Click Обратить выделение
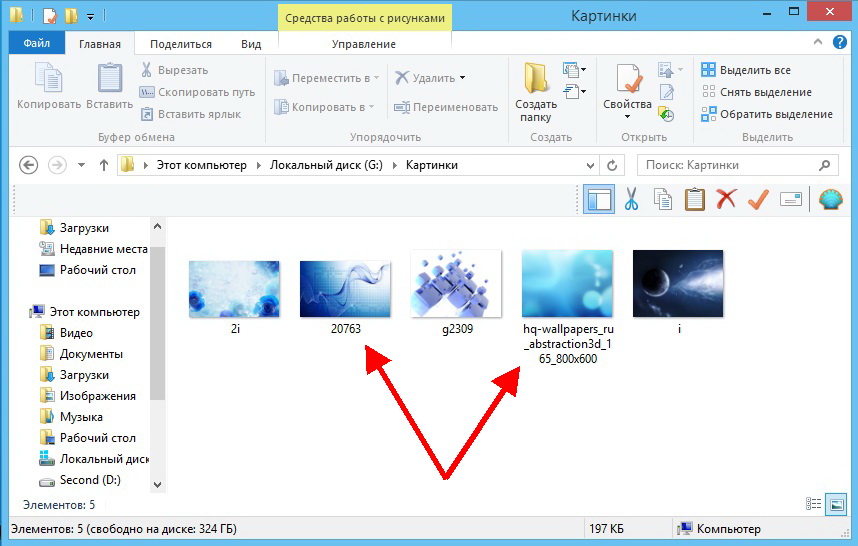This screenshot has height=546, width=858. [767, 114]
